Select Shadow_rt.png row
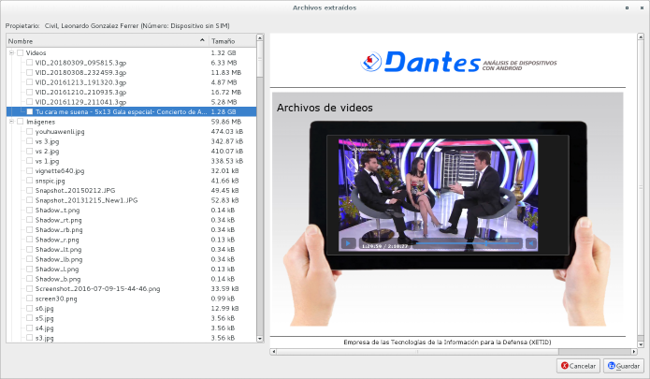 click(131, 220)
